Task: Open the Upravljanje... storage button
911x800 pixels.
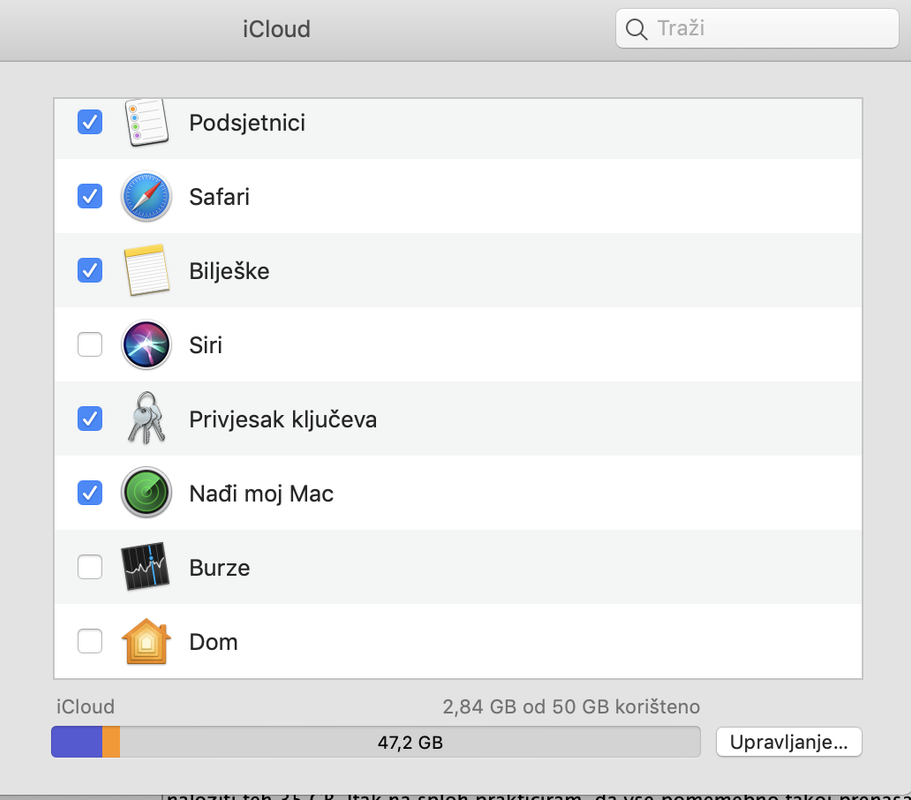Action: 789,742
